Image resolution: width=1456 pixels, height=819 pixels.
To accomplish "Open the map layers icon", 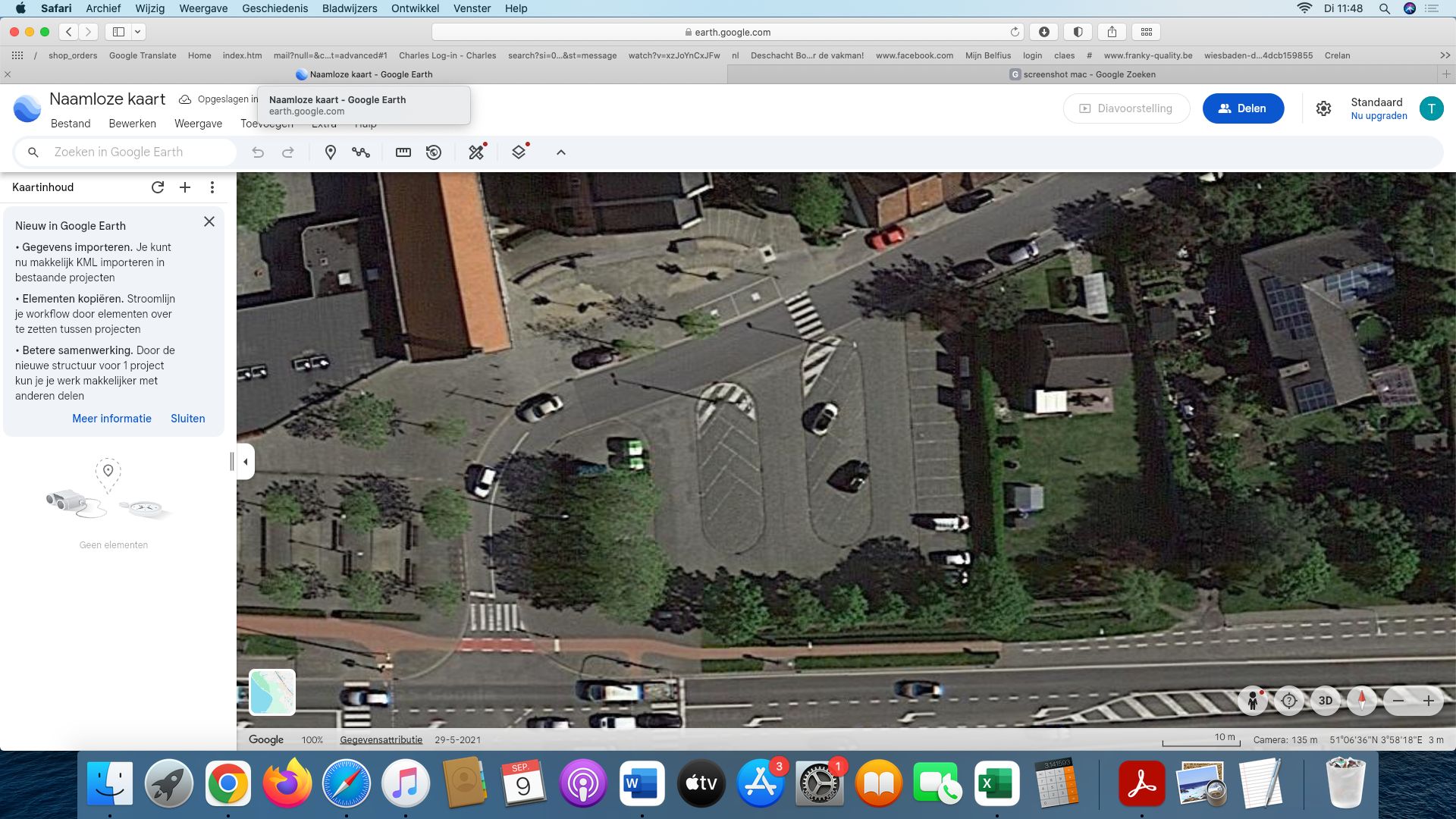I will (x=519, y=152).
